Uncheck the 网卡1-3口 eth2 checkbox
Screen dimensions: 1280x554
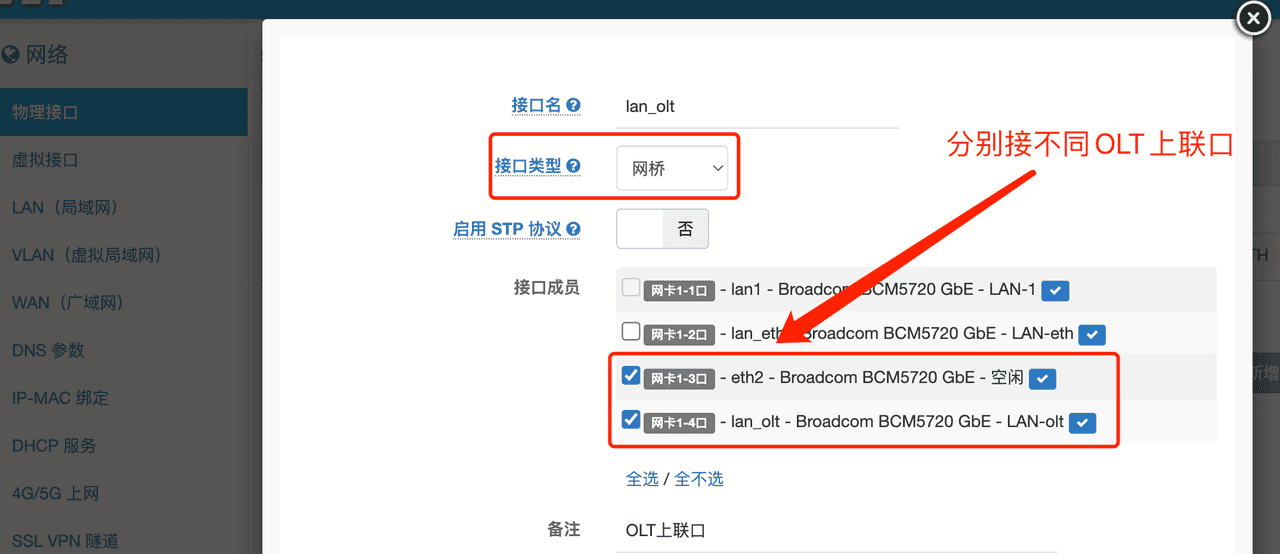pyautogui.click(x=631, y=376)
